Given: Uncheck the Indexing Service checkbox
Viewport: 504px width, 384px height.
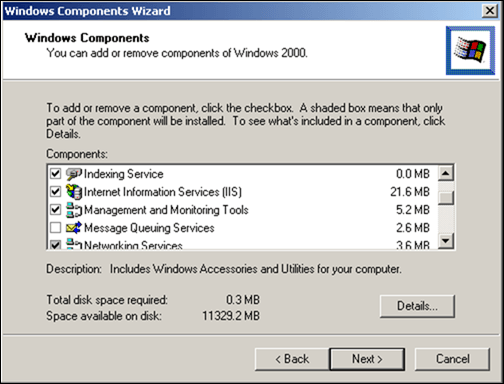Looking at the screenshot, I should (x=55, y=174).
